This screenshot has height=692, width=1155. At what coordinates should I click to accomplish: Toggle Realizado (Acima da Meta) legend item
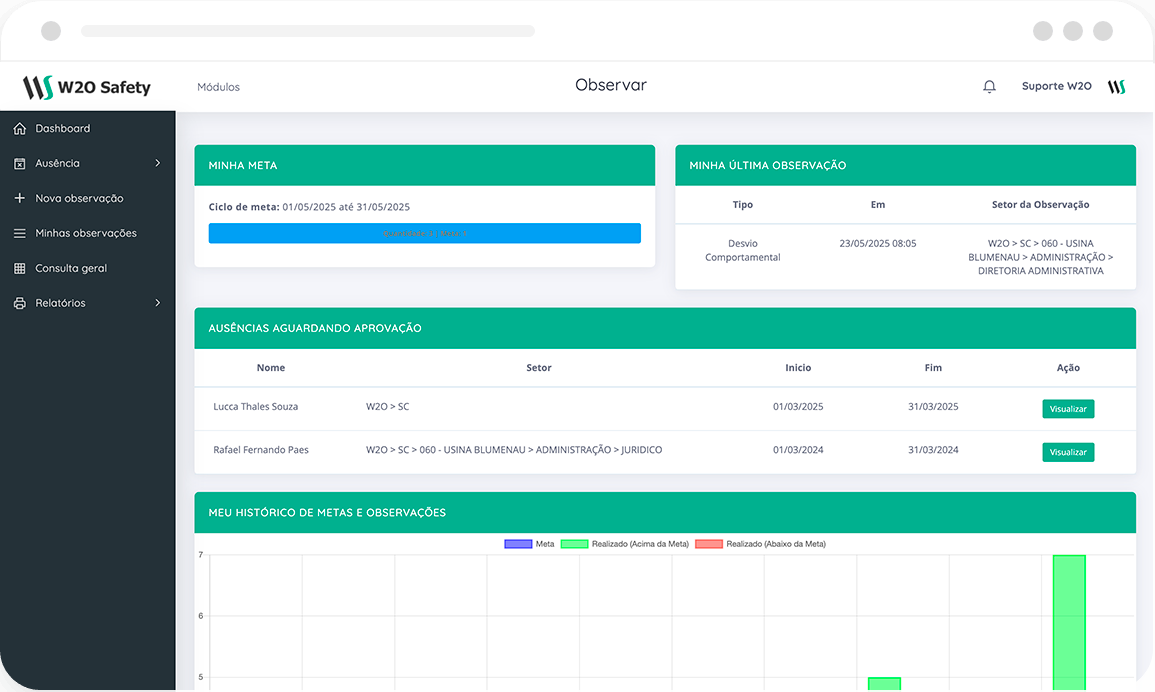pos(624,544)
